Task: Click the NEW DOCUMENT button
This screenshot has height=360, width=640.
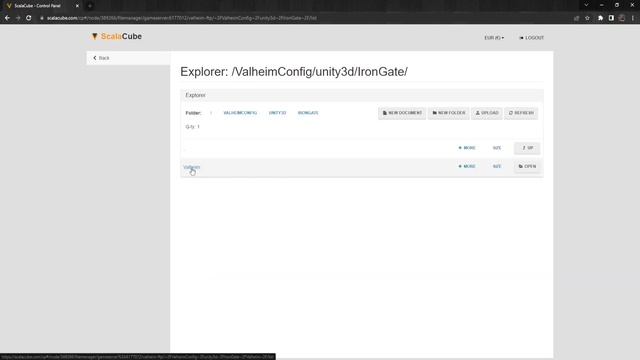Action: click(x=402, y=113)
